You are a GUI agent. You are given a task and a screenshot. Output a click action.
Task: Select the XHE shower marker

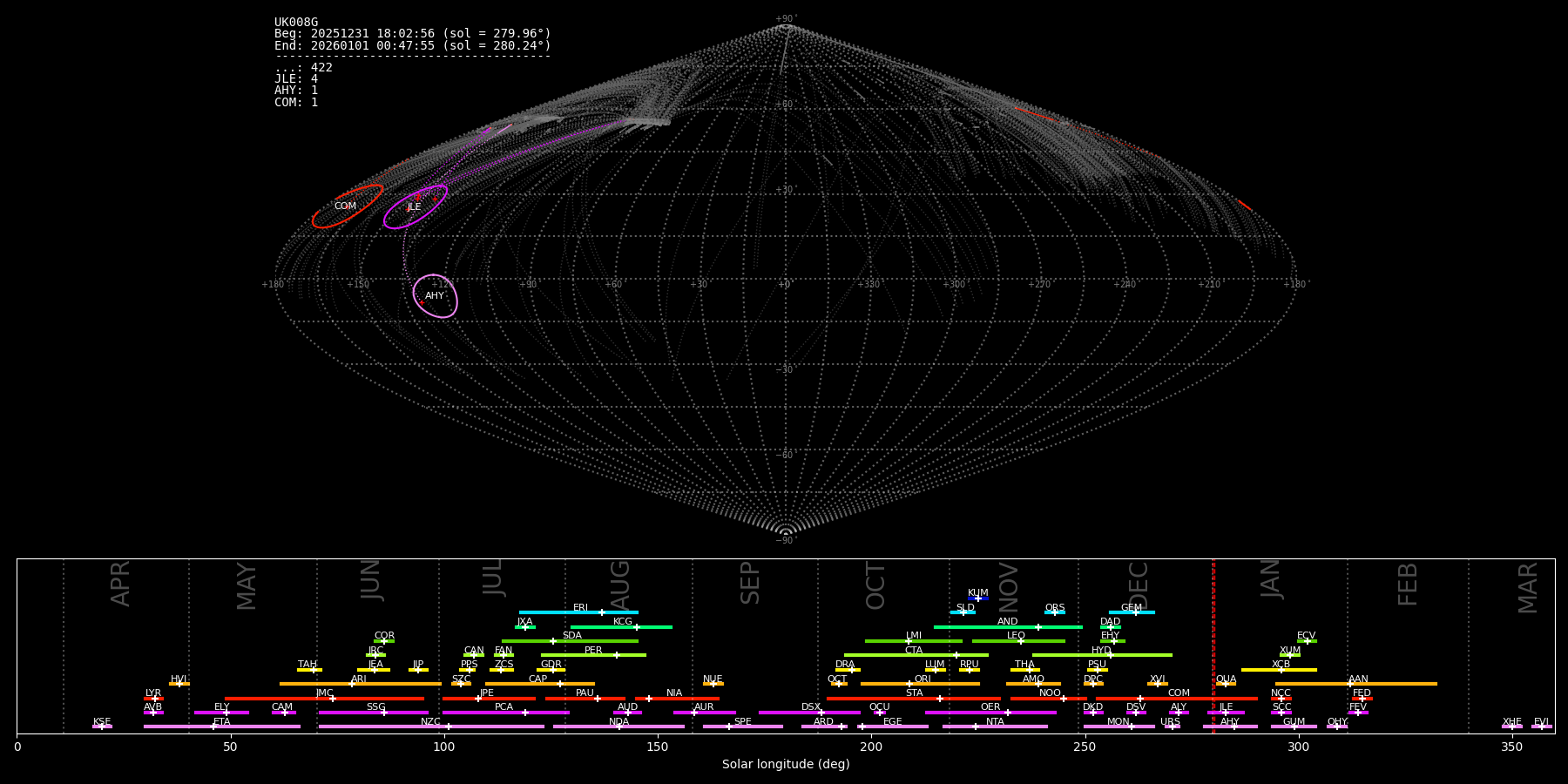[1512, 727]
